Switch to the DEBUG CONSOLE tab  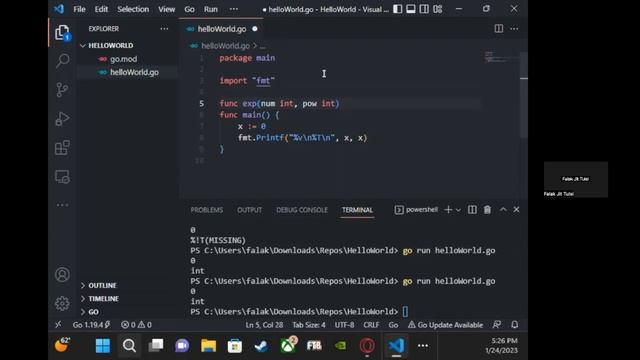[302, 210]
